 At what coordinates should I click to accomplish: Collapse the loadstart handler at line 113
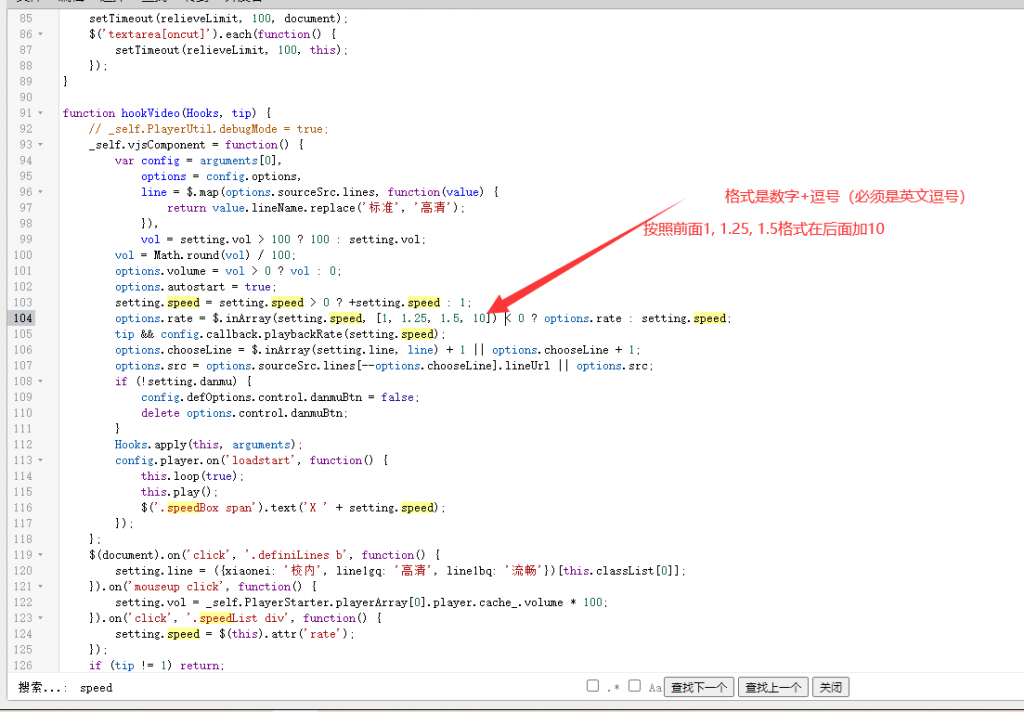pyautogui.click(x=40, y=460)
